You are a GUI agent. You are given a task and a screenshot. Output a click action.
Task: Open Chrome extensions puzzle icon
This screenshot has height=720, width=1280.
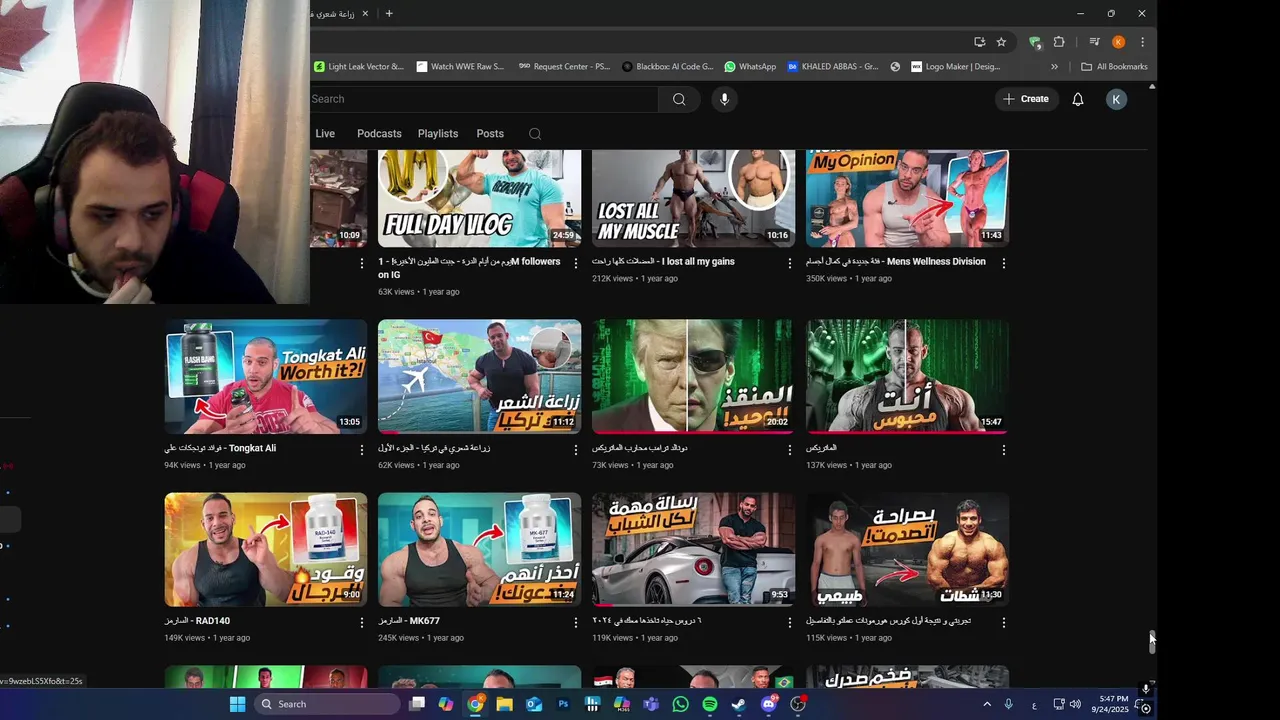(x=1059, y=42)
